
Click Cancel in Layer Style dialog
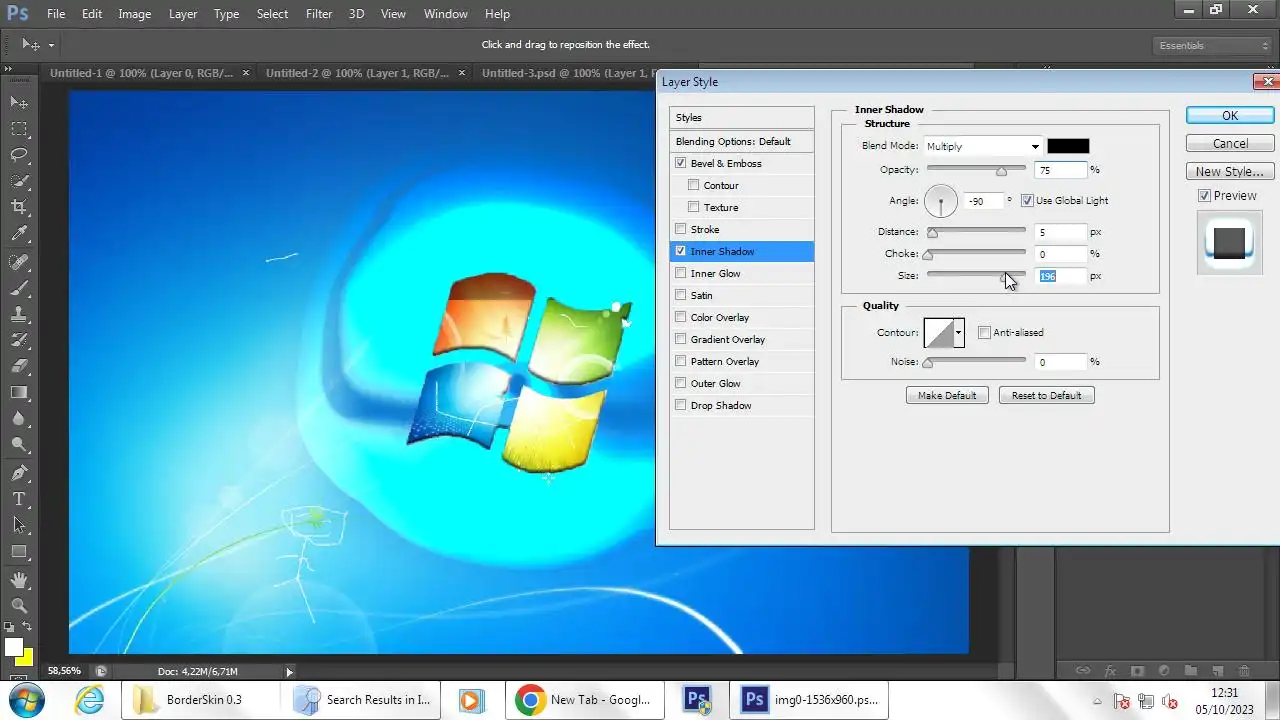[x=1230, y=143]
